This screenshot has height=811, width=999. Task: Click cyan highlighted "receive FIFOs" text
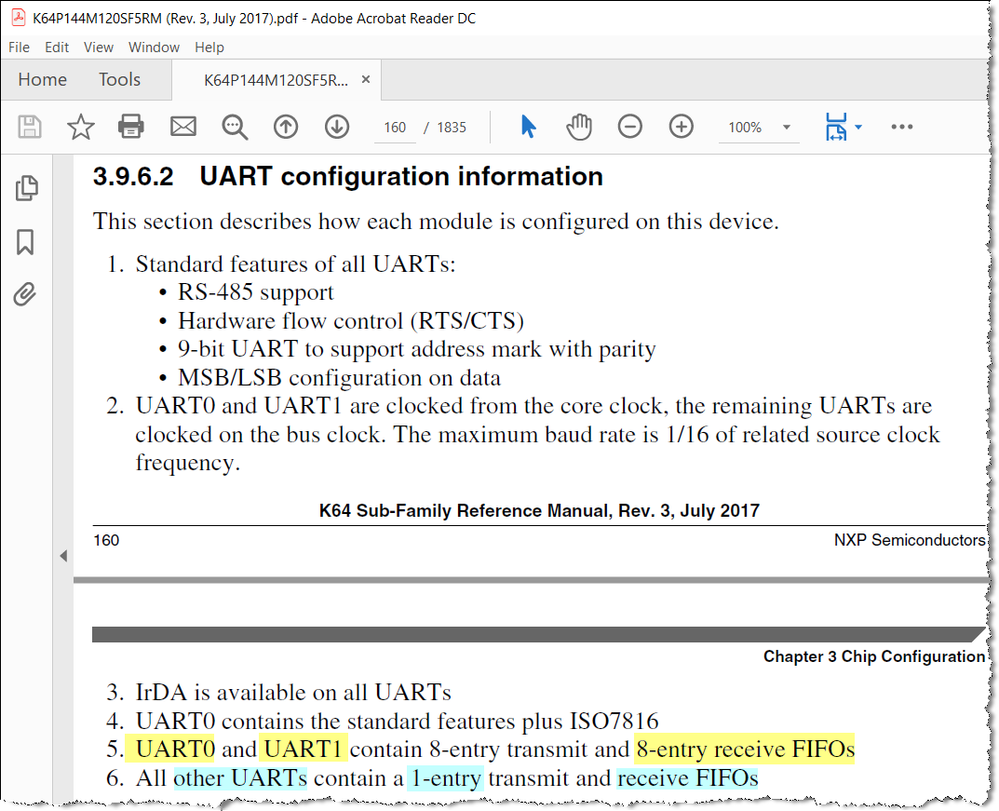pyautogui.click(x=687, y=778)
